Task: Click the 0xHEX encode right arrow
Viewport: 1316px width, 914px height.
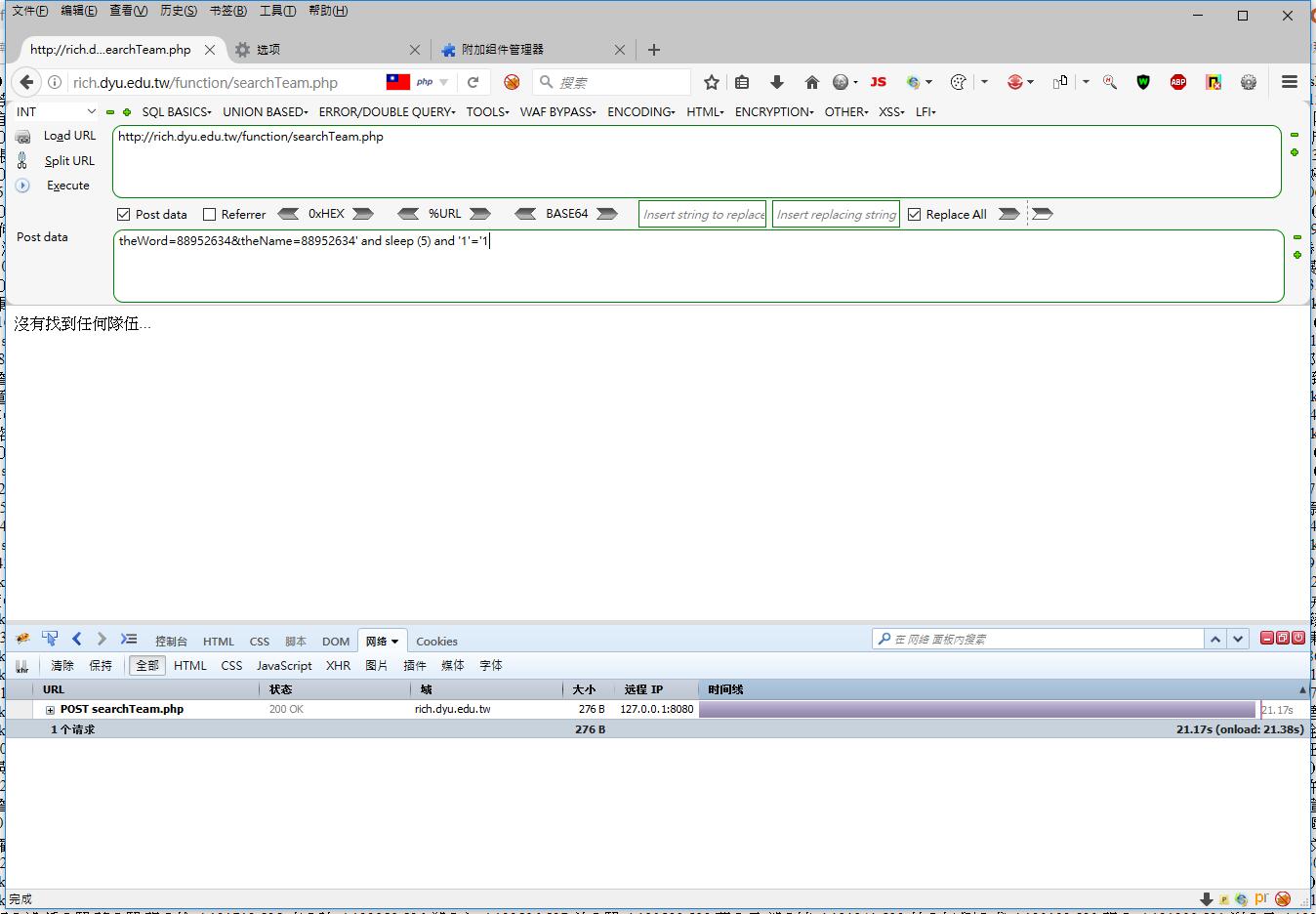Action: pyautogui.click(x=363, y=214)
